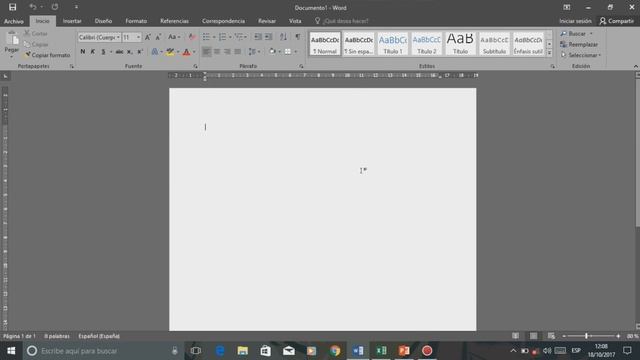This screenshot has width=640, height=360.
Task: Apply the Normal style
Action: tap(325, 44)
